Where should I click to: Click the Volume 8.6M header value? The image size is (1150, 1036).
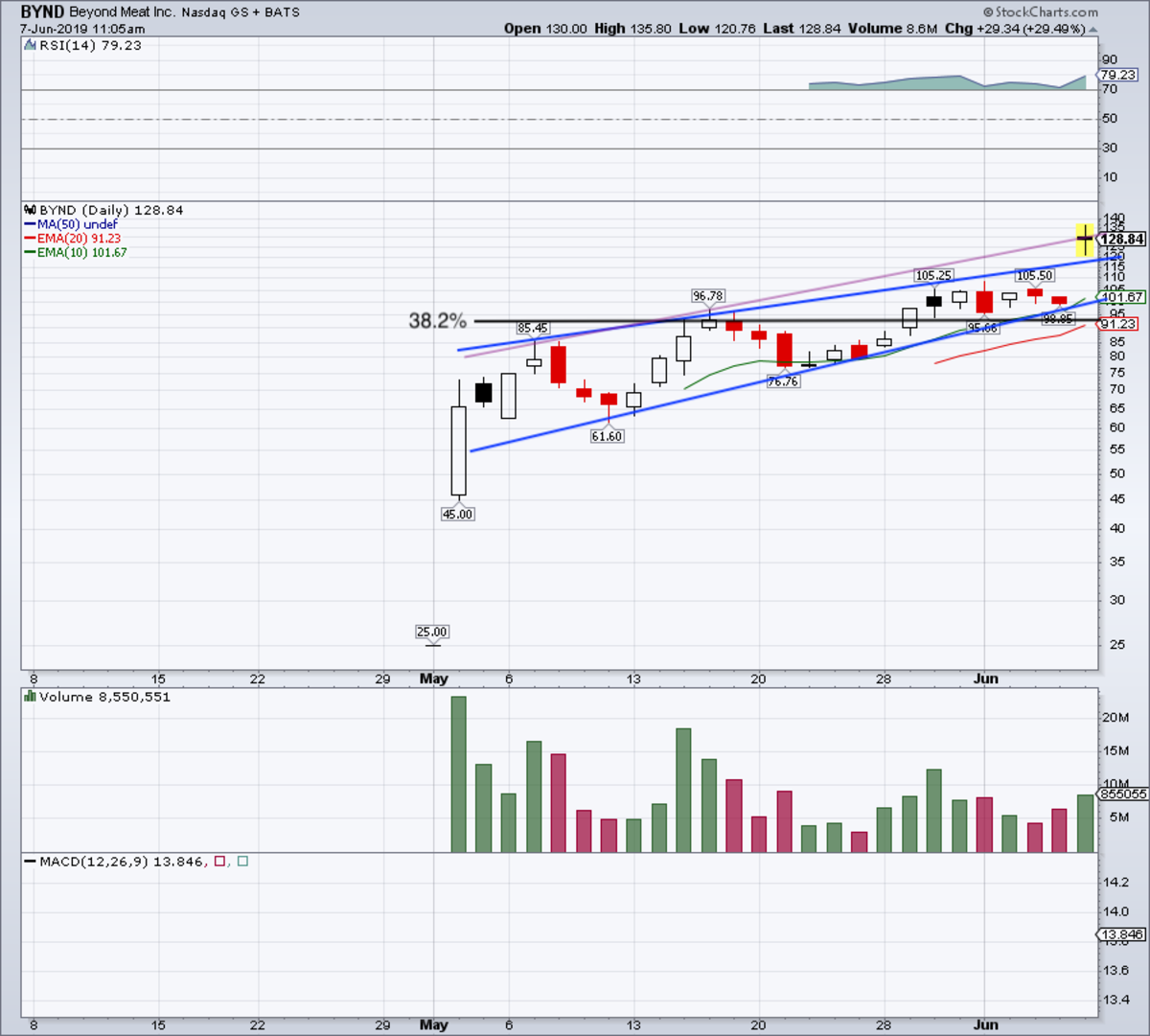click(892, 29)
